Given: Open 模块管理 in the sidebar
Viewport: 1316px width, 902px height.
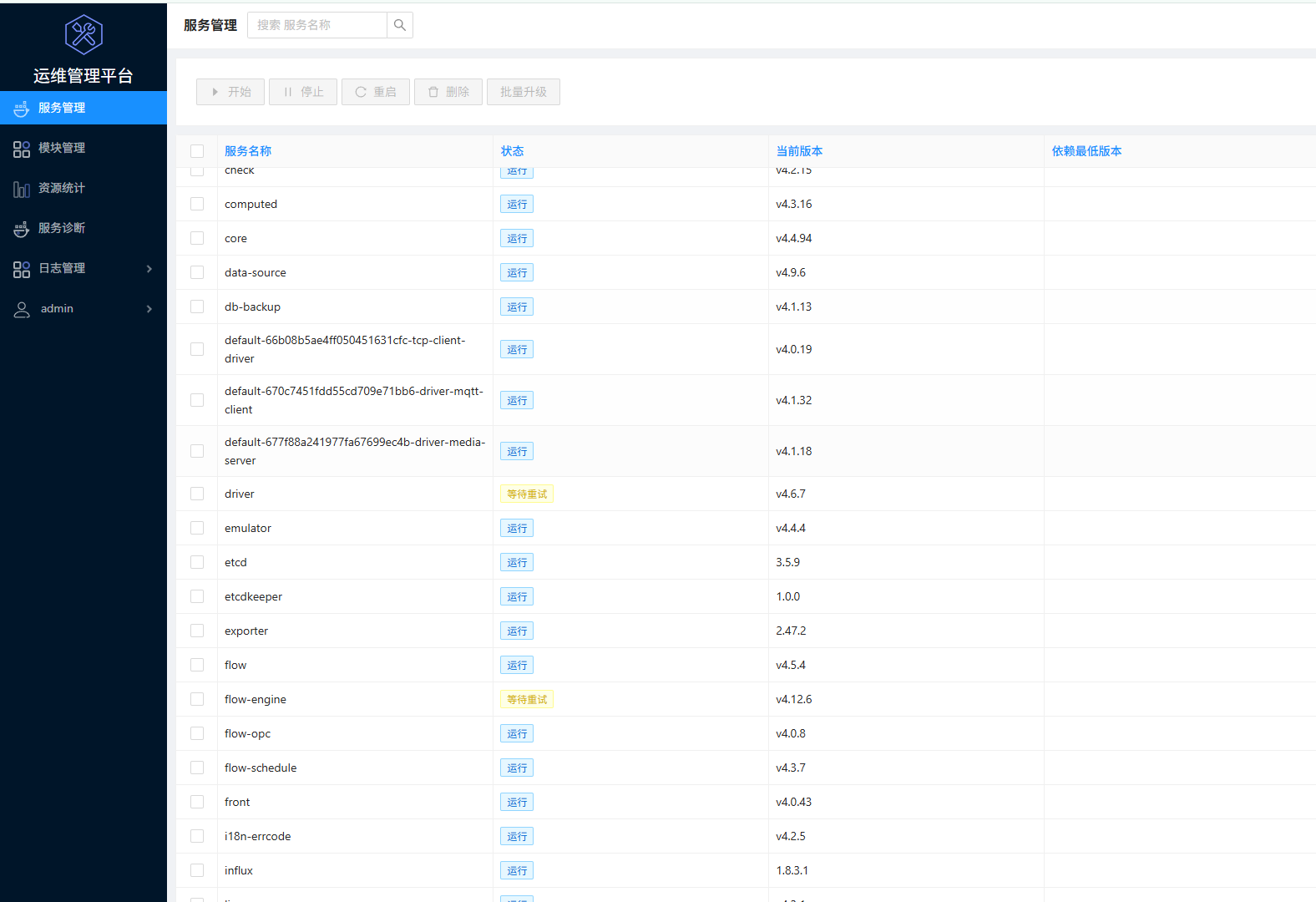Looking at the screenshot, I should coord(84,148).
